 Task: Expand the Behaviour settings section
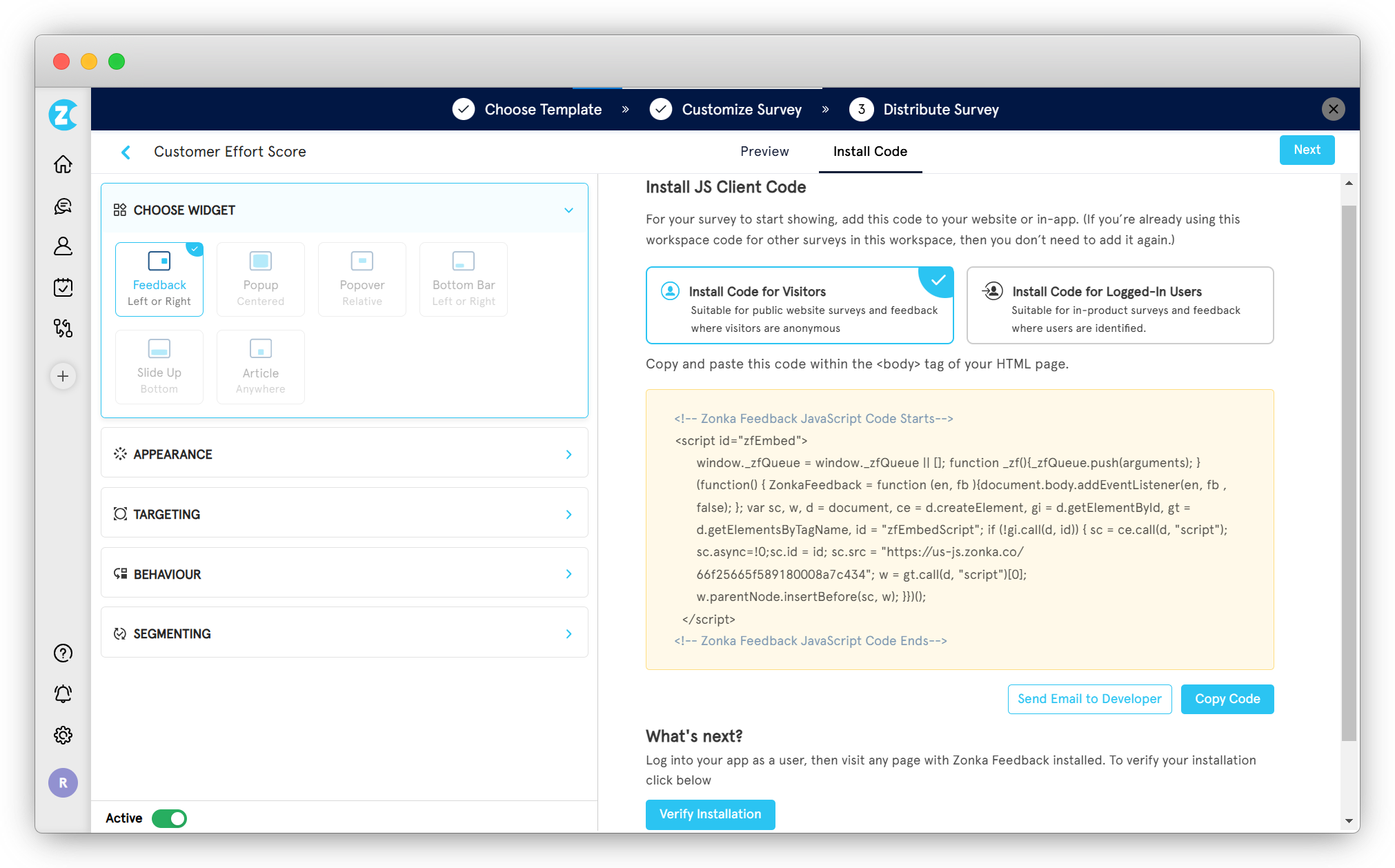344,573
